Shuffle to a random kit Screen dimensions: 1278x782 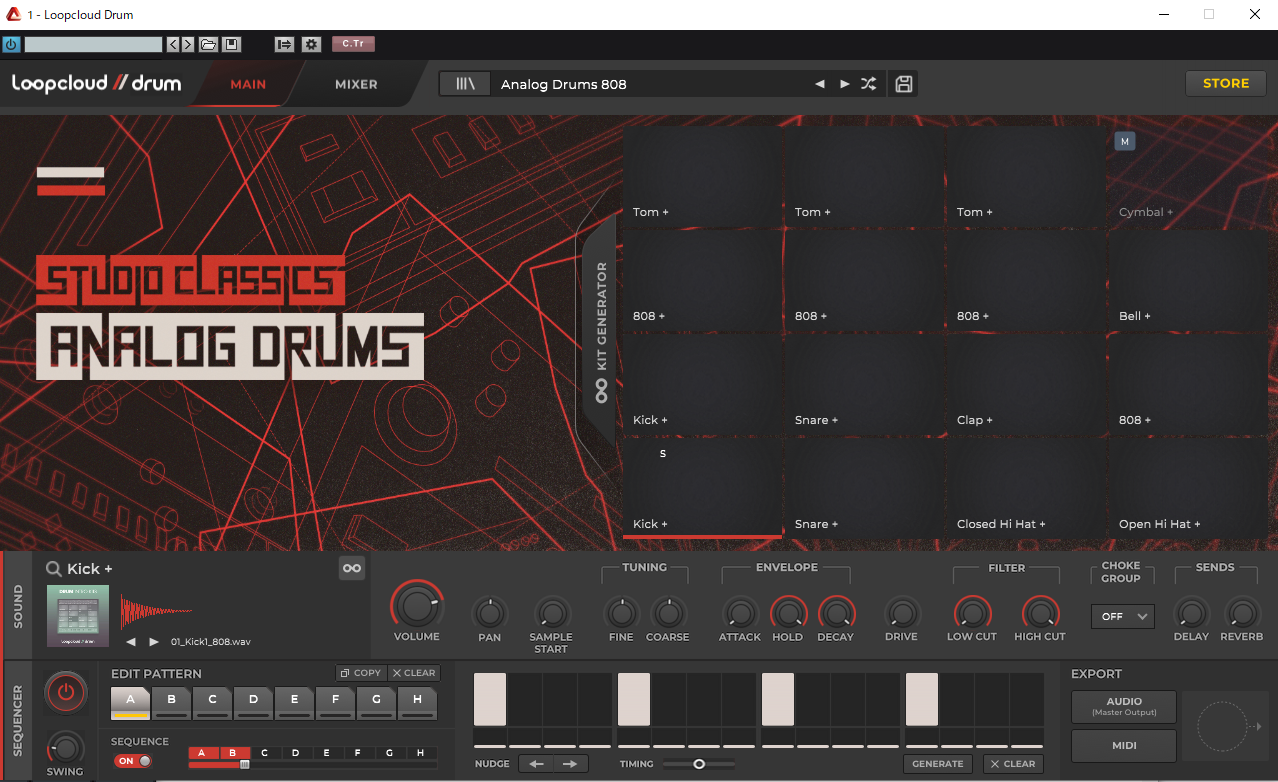(x=869, y=84)
